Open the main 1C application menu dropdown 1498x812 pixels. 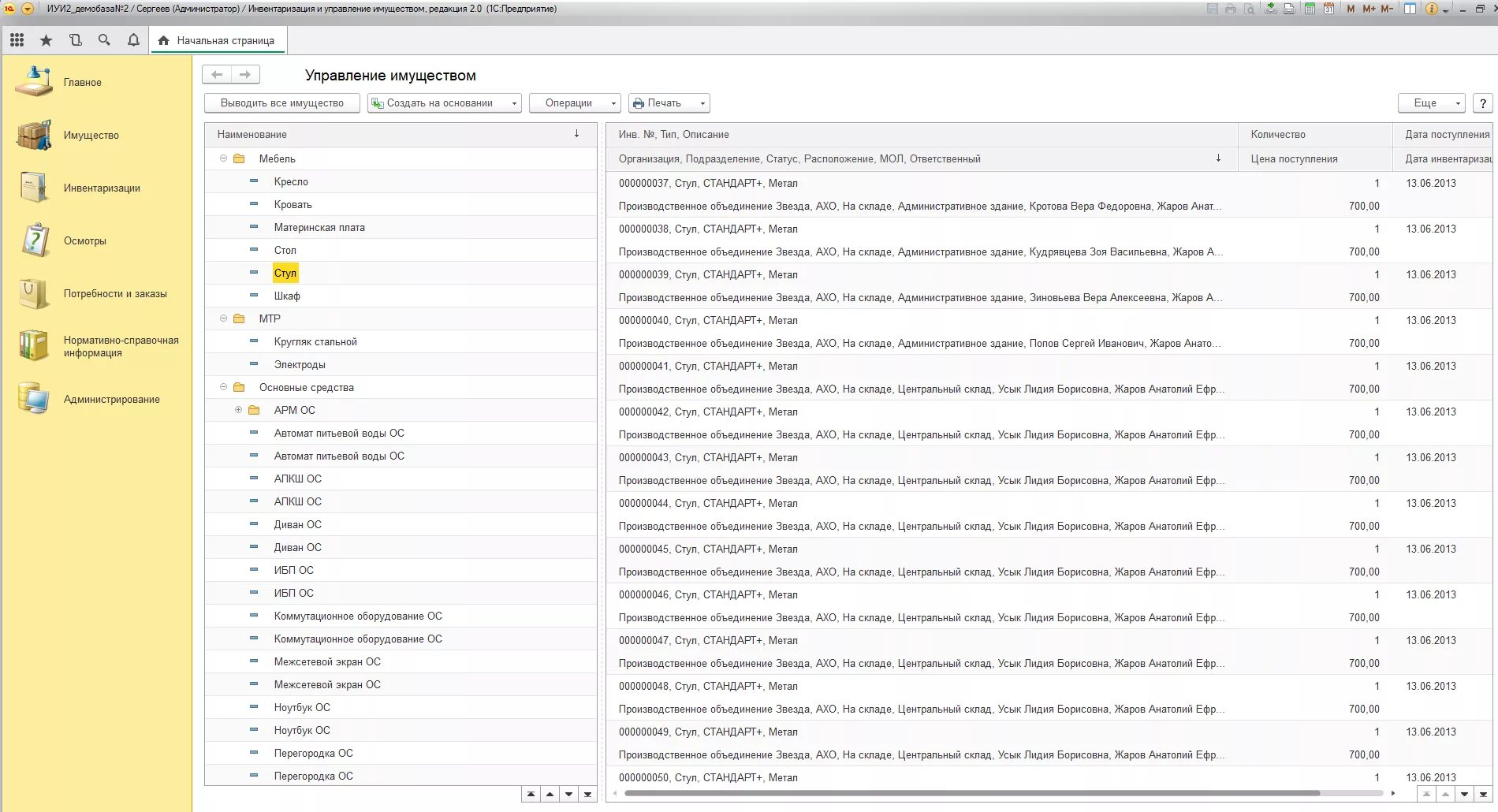pos(27,9)
